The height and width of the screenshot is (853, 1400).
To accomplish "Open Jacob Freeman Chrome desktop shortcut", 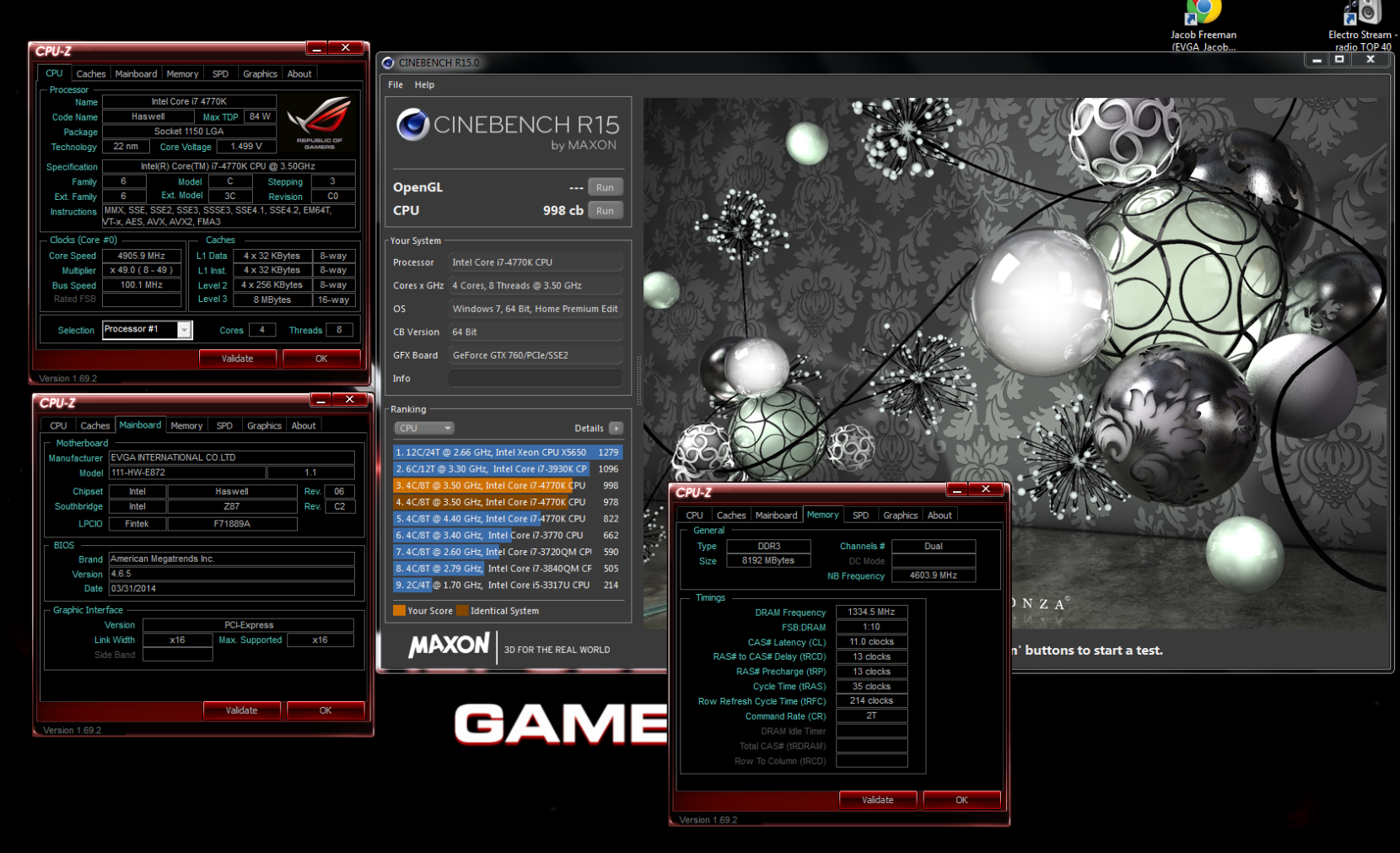I will click(x=1203, y=25).
